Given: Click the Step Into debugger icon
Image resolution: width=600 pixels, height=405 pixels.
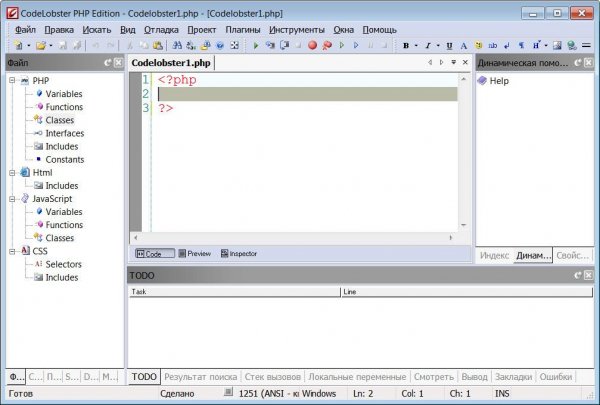Looking at the screenshot, I should point(270,46).
